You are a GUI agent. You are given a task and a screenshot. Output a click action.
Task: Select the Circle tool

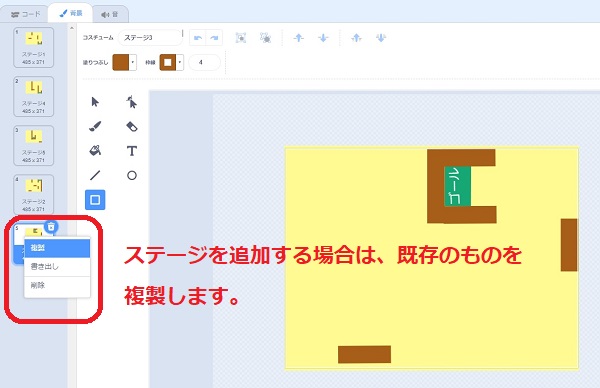pyautogui.click(x=132, y=175)
